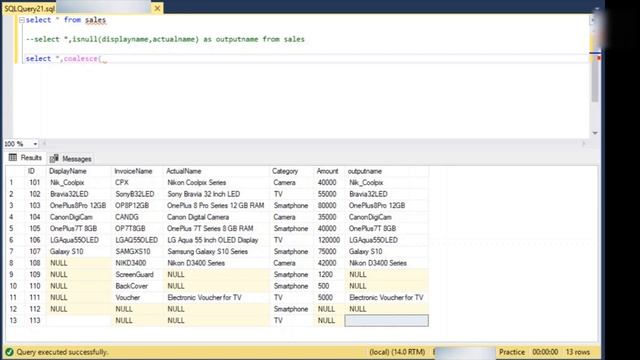Screen dimensions: 640x360
Task: Click the Samsung Galaxy S10 Series cell
Action: 217,251
